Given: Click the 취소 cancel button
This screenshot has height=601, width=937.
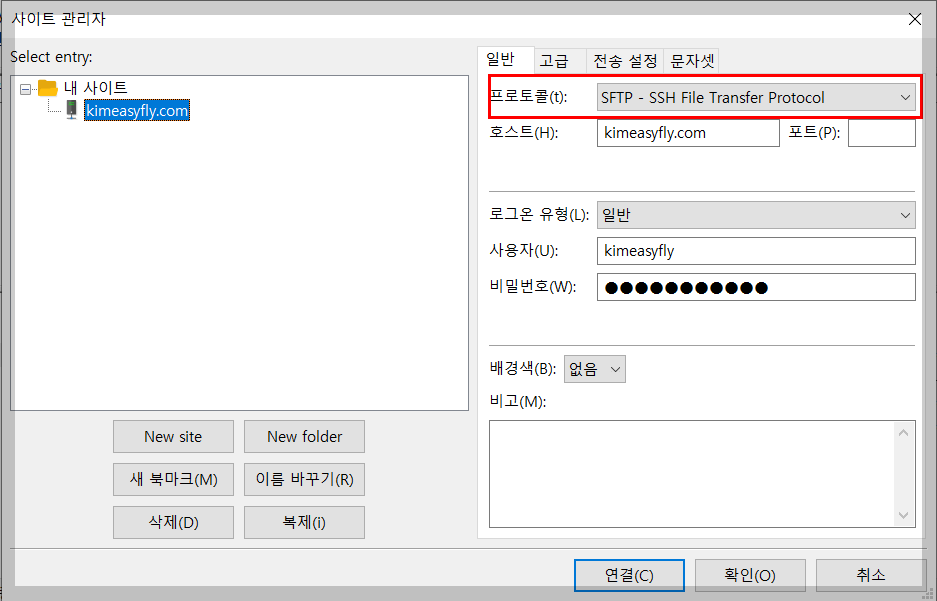Looking at the screenshot, I should click(871, 575).
